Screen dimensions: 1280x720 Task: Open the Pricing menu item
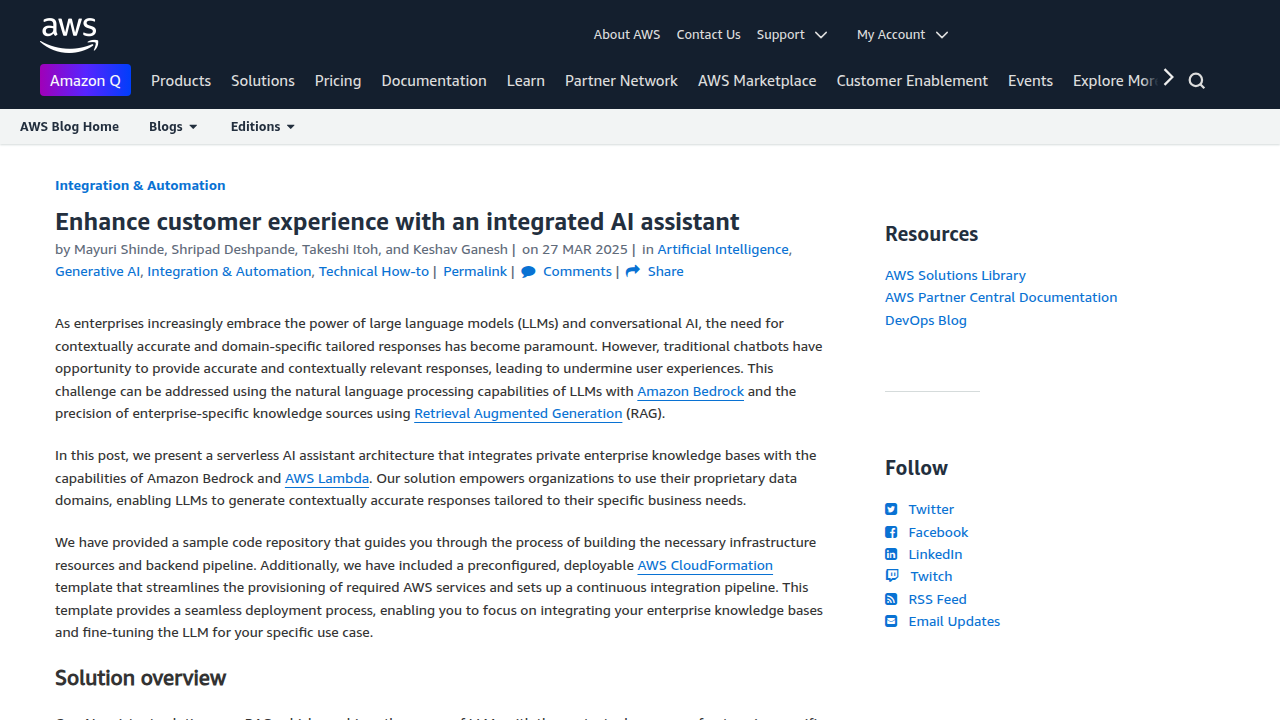(x=338, y=81)
